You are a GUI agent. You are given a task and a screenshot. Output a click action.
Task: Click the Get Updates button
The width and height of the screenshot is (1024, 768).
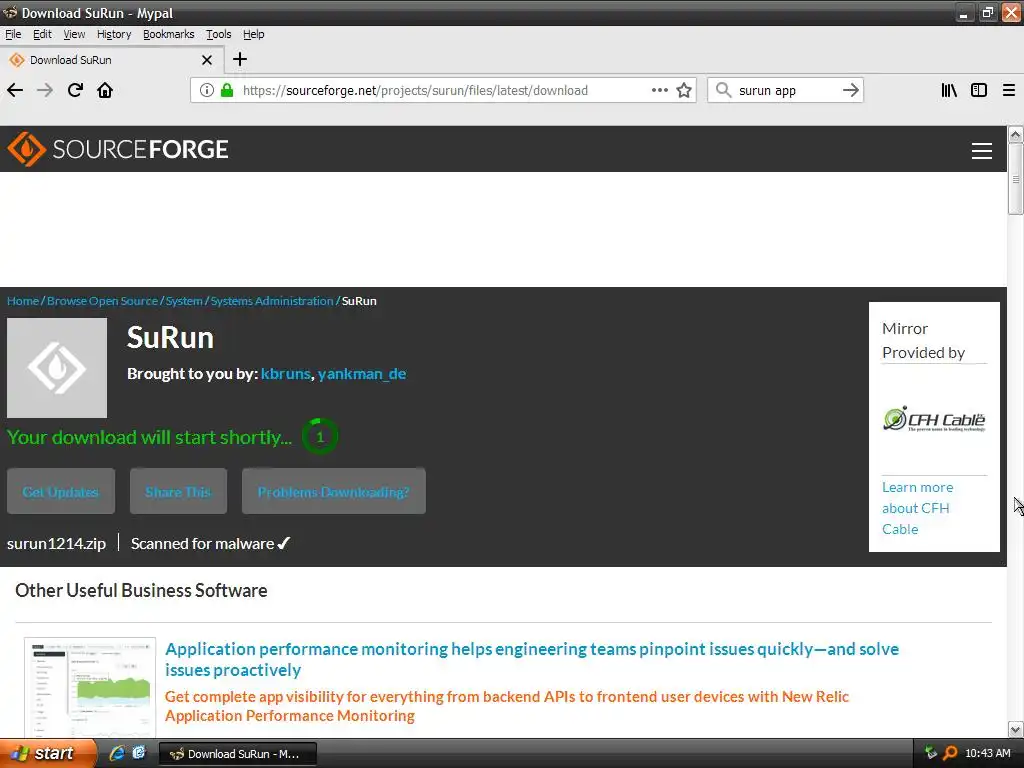click(61, 491)
